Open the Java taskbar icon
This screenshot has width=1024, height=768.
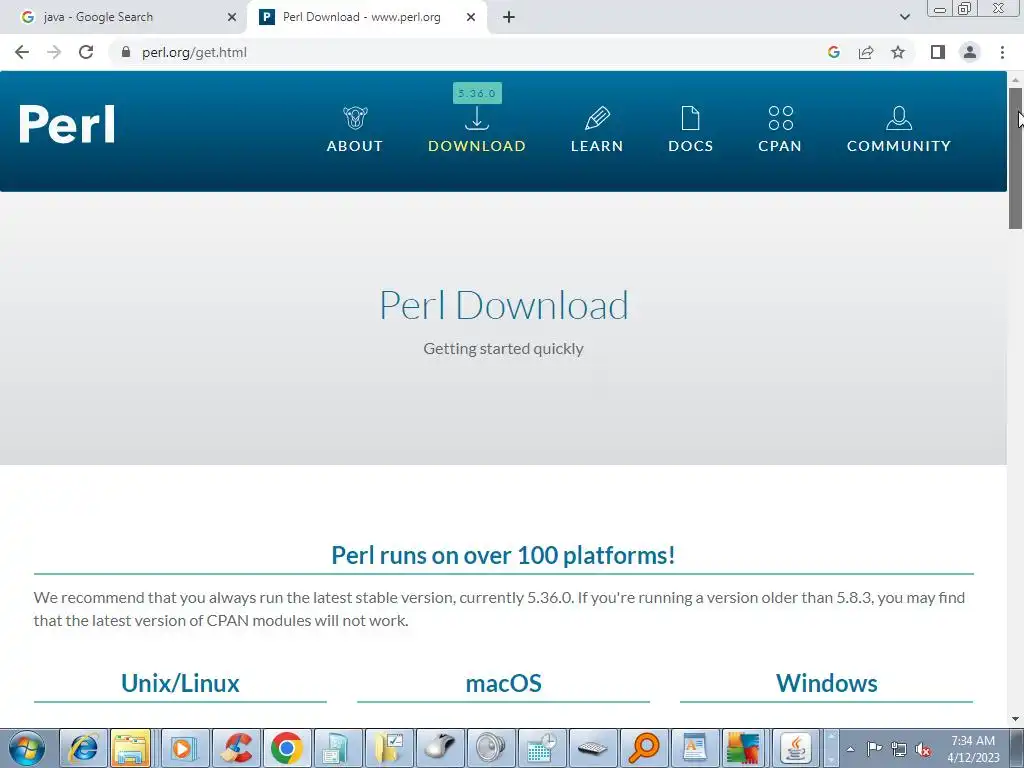pyautogui.click(x=796, y=748)
